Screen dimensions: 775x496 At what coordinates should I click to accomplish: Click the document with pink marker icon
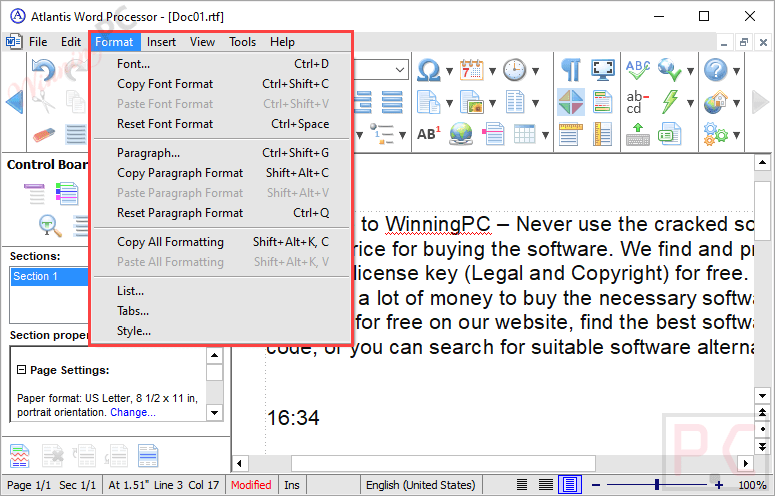pyautogui.click(x=492, y=134)
